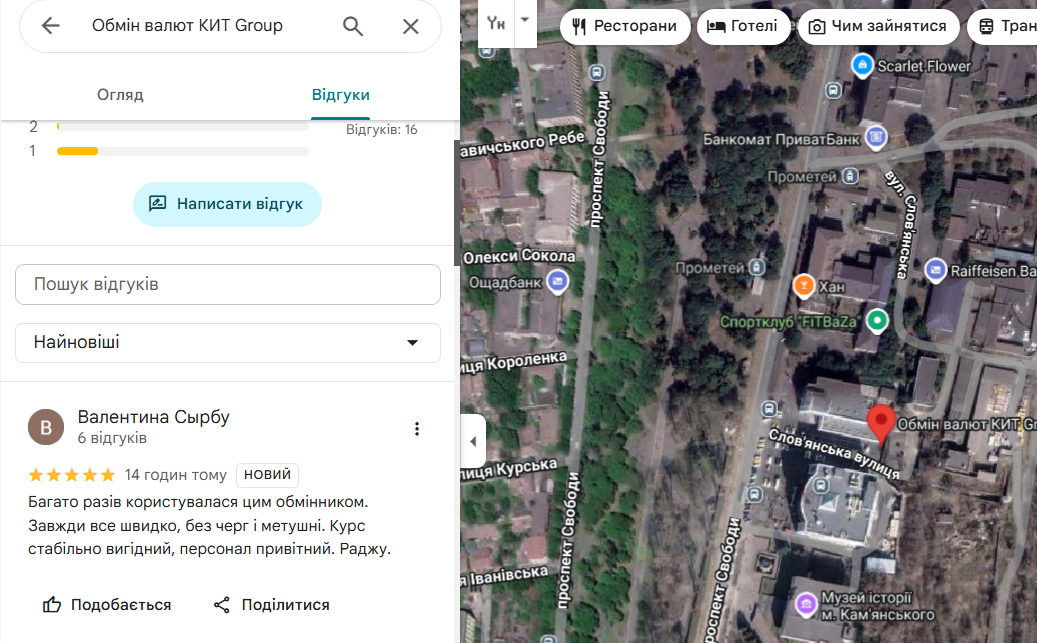This screenshot has height=643, width=1037.
Task: Open the three-dot menu on Валентина Сырбу review
Action: [x=417, y=429]
